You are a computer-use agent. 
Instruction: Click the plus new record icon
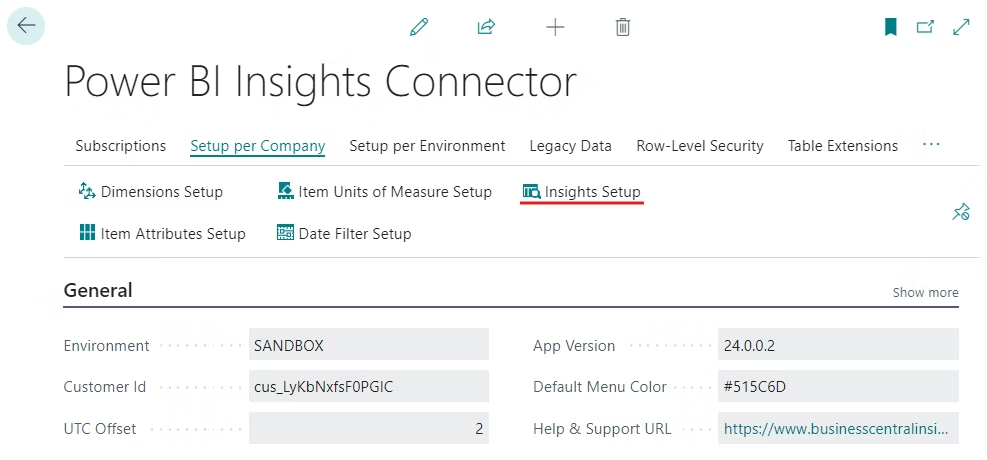[x=555, y=27]
